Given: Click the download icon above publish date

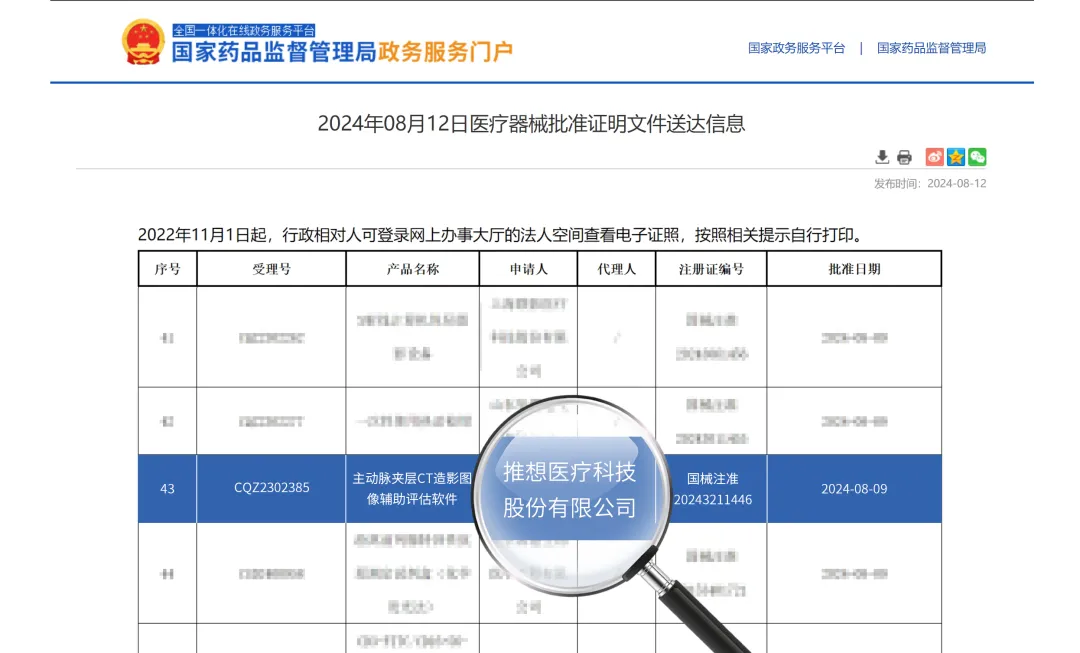Looking at the screenshot, I should click(x=882, y=157).
